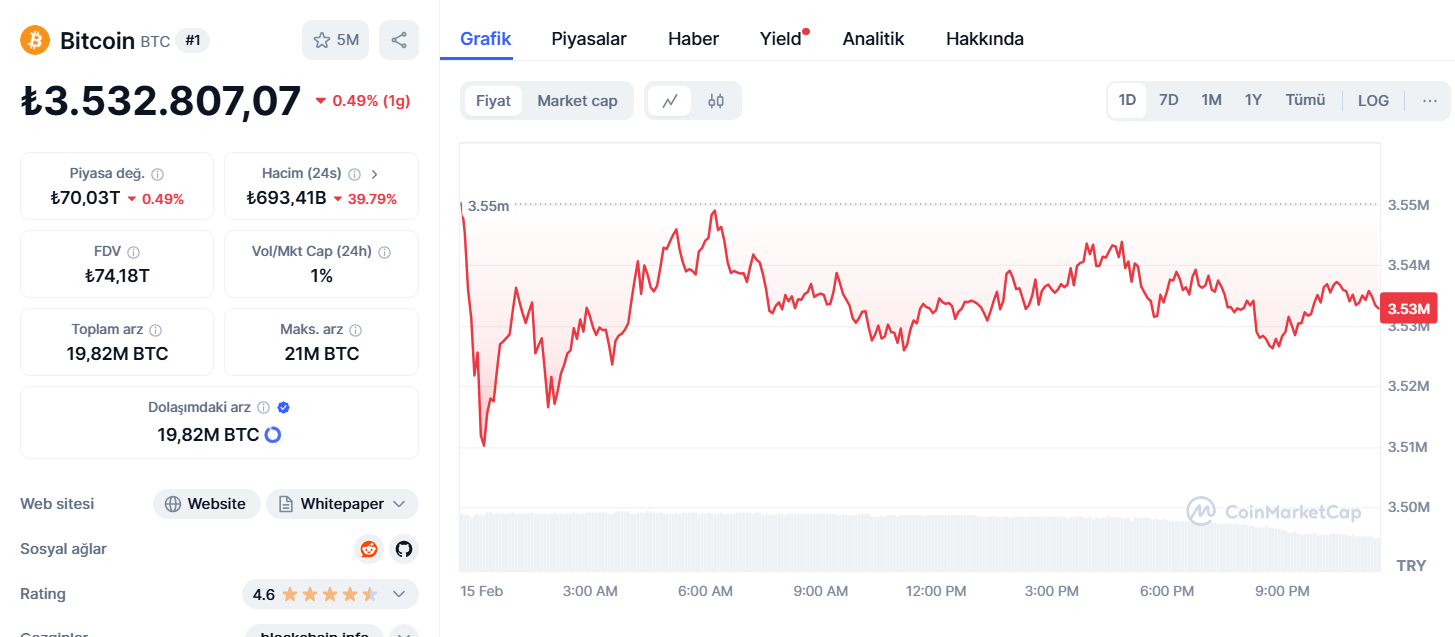1455x637 pixels.
Task: Open the Haber tab
Action: (693, 39)
